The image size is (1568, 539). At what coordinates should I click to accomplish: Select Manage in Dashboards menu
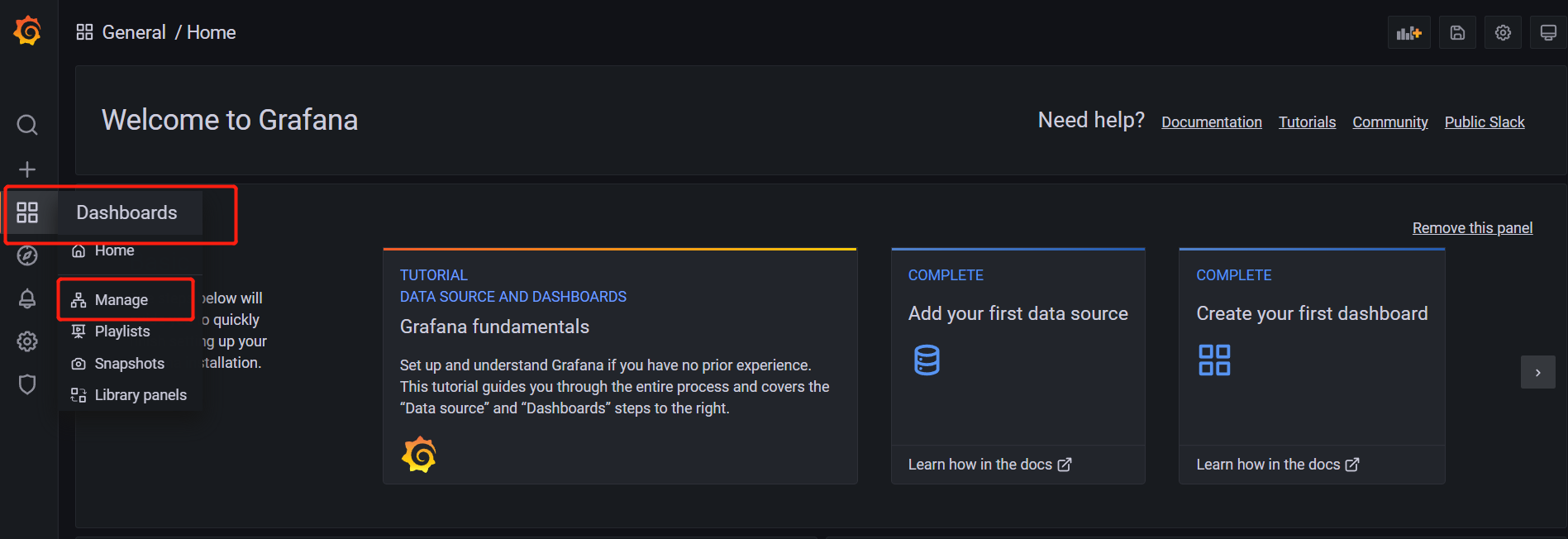[122, 300]
